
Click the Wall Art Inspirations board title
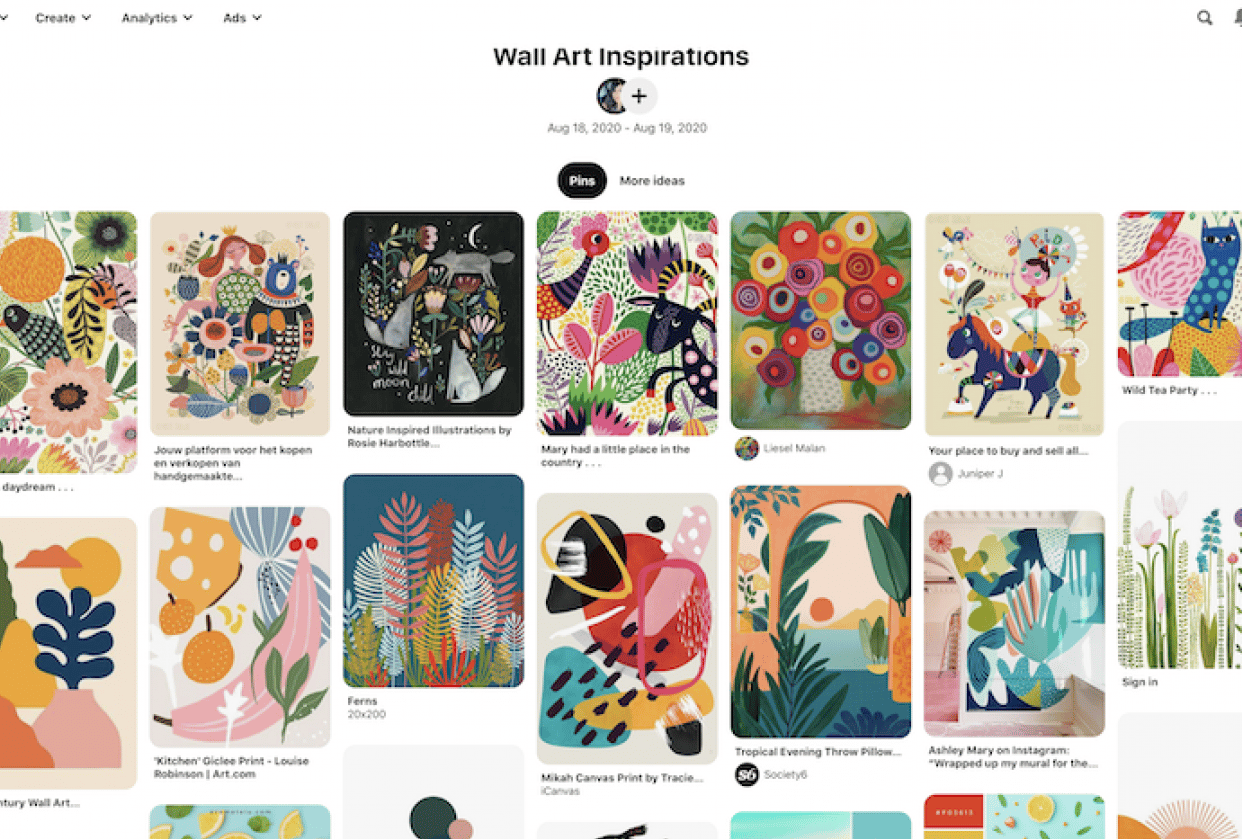(621, 56)
